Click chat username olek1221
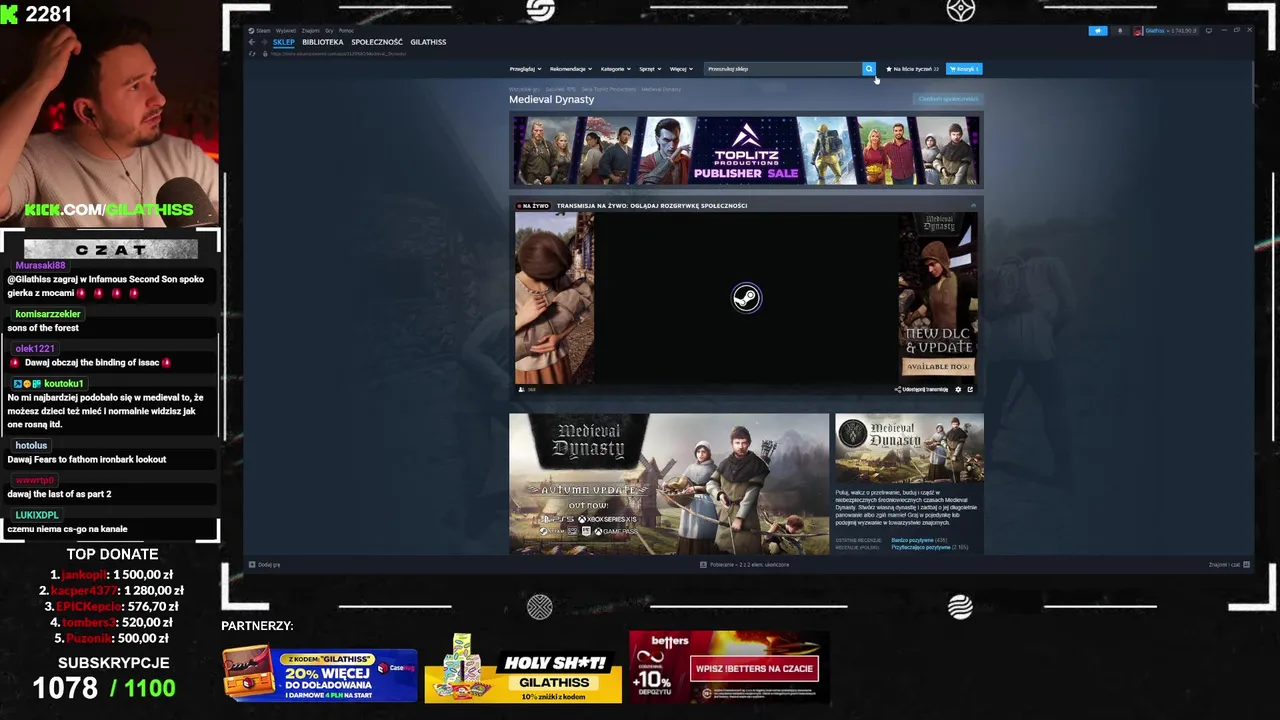The image size is (1280, 720). [x=35, y=349]
